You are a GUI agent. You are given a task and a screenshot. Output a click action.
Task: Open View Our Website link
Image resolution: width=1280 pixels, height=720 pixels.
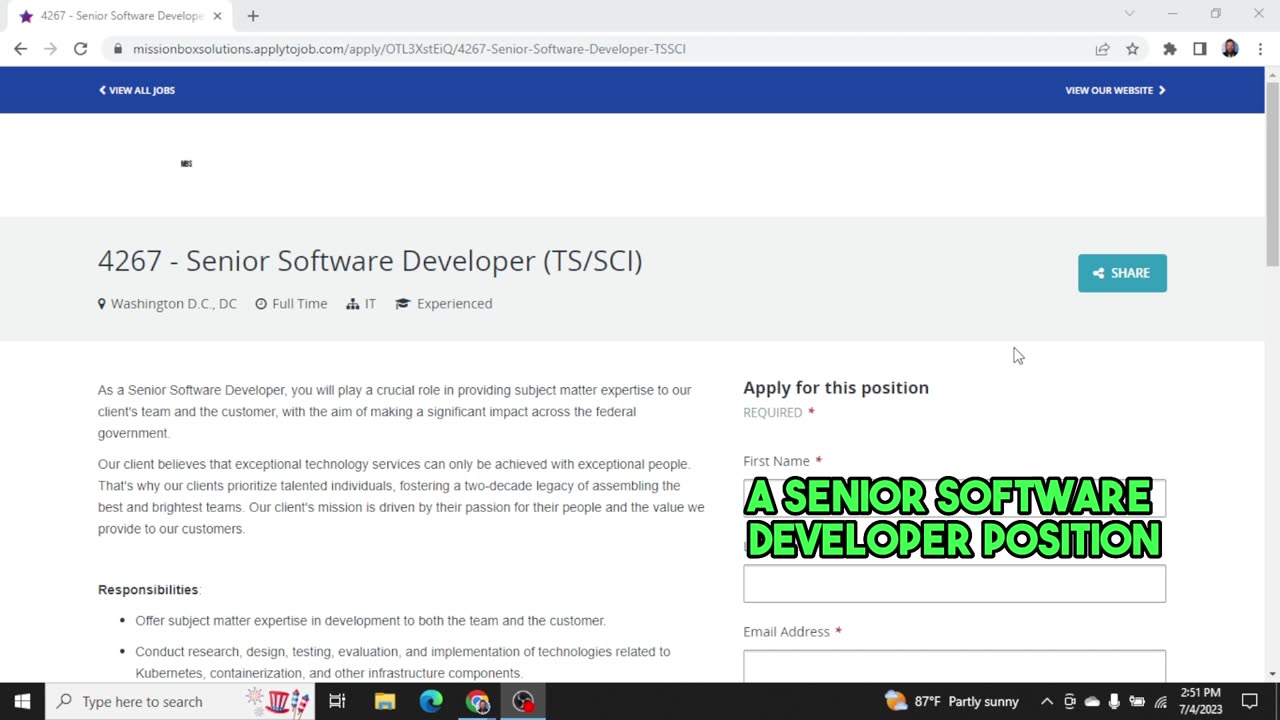point(1115,90)
